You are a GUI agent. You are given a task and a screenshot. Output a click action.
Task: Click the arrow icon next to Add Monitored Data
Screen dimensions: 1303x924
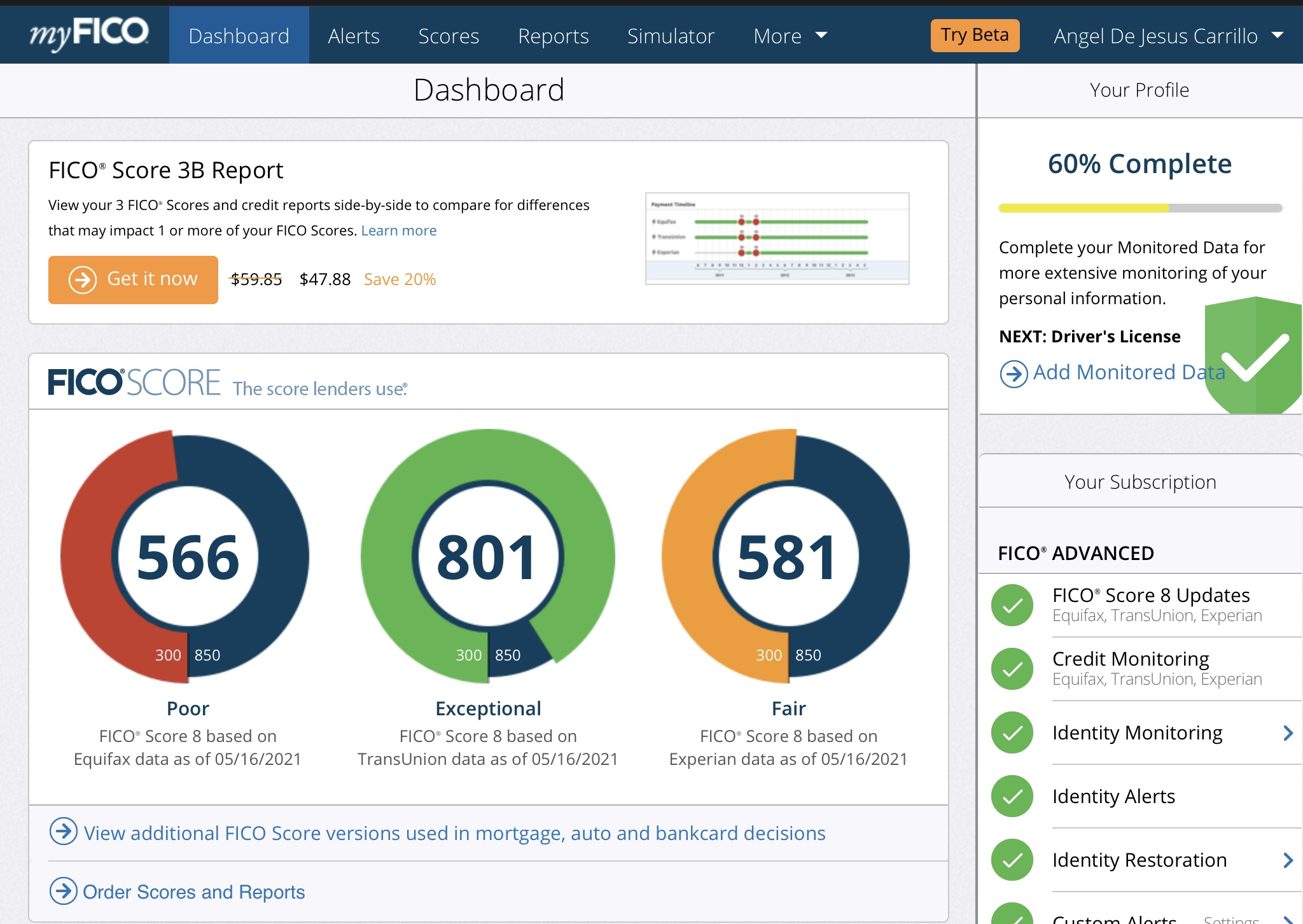1013,372
